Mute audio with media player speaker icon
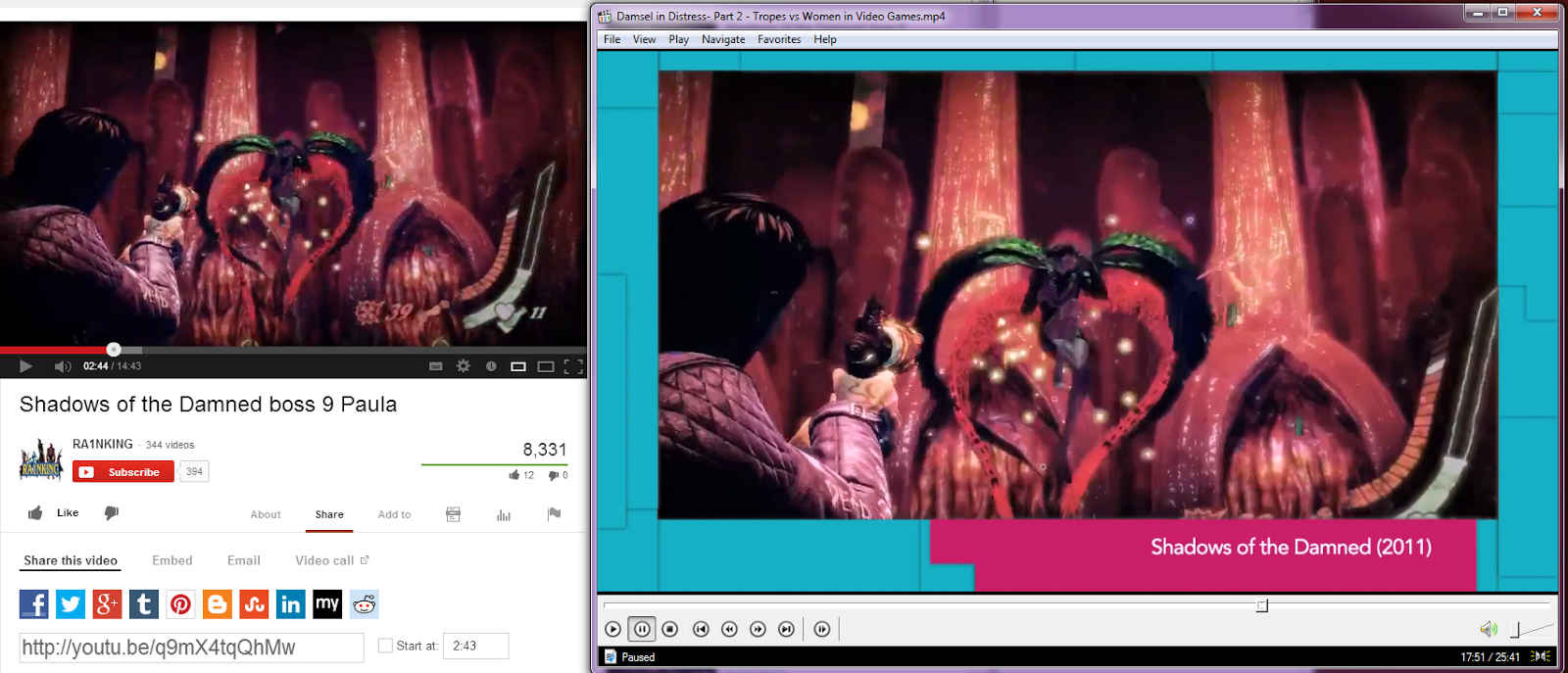Image resolution: width=1568 pixels, height=673 pixels. (x=1488, y=629)
